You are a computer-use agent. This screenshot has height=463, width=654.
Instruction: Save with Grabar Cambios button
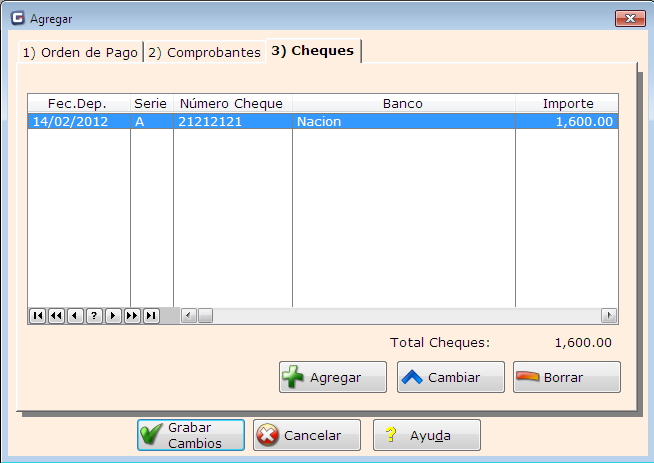[191, 435]
